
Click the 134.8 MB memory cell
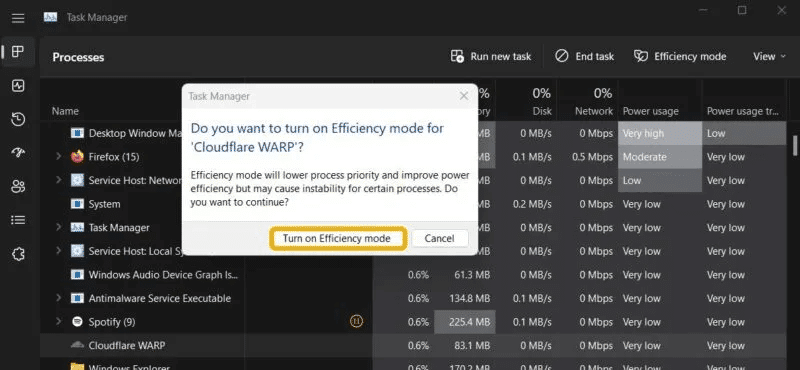tap(465, 298)
